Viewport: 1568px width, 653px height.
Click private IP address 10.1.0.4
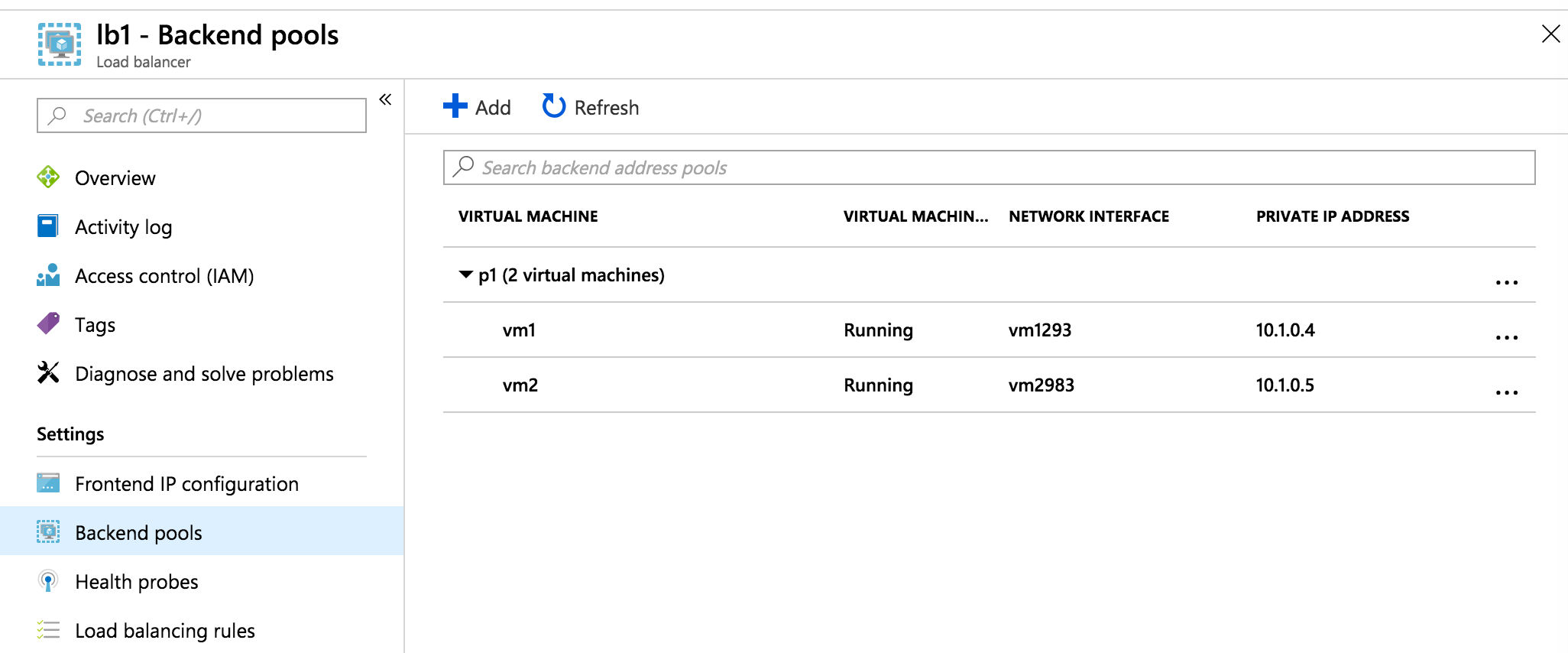coord(1285,330)
